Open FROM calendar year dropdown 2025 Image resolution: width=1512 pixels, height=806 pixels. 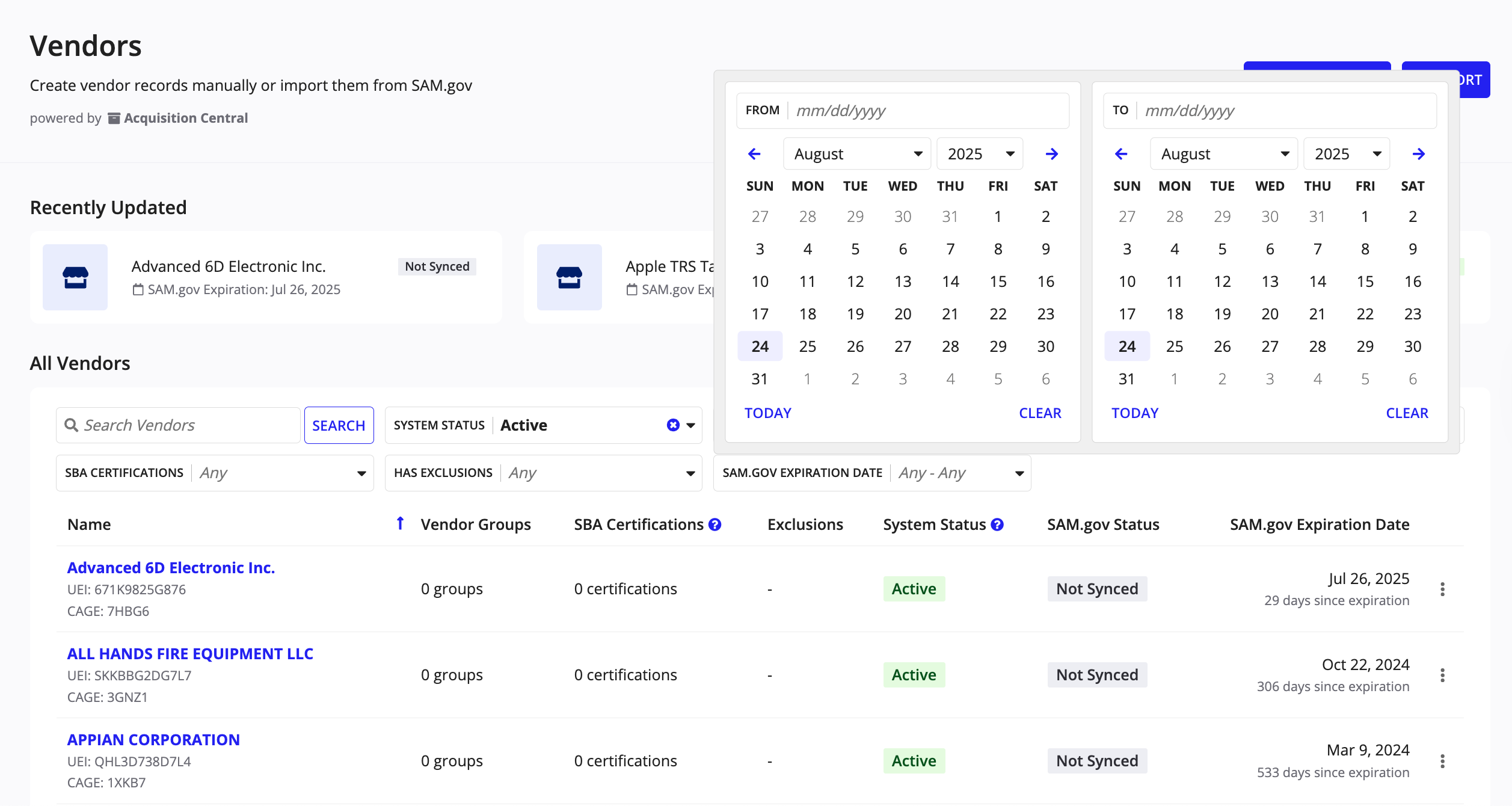pos(980,154)
